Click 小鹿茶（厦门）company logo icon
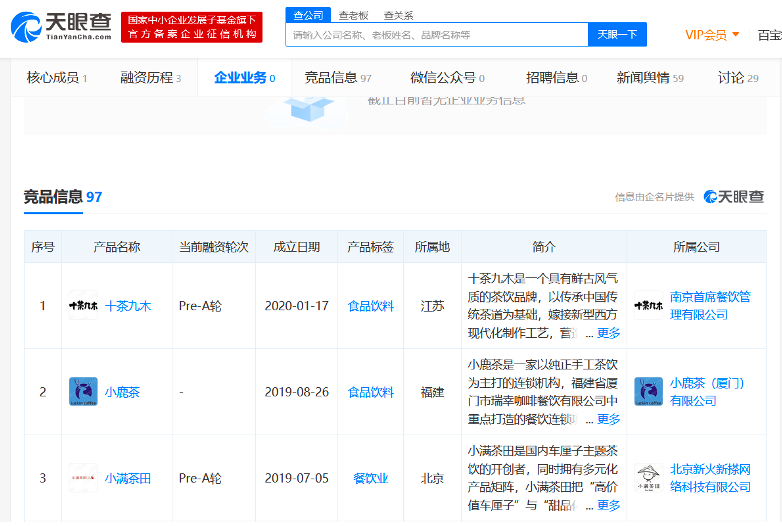The image size is (782, 526). 648,392
